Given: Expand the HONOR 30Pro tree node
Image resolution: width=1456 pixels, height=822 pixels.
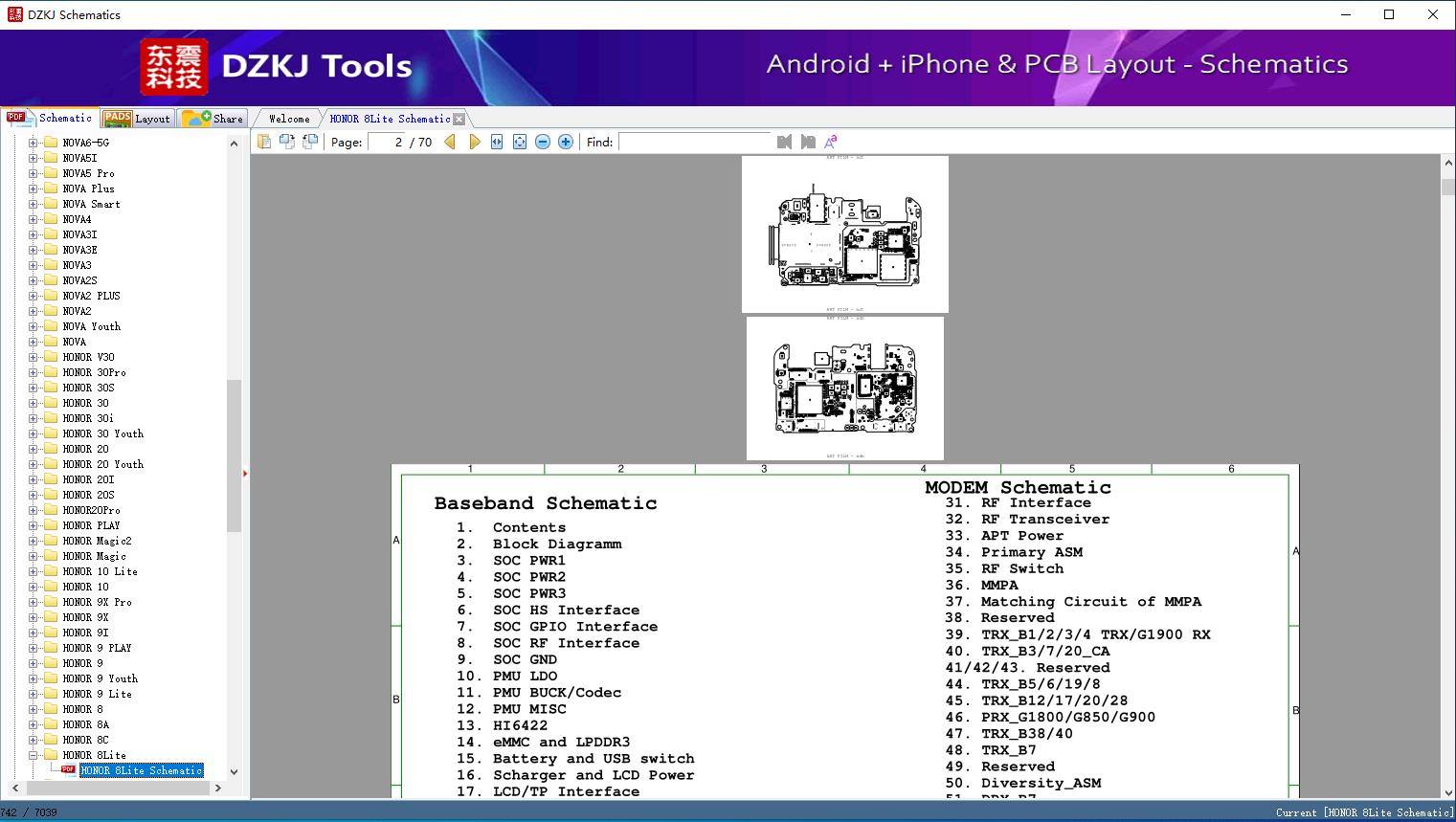Looking at the screenshot, I should pyautogui.click(x=33, y=372).
